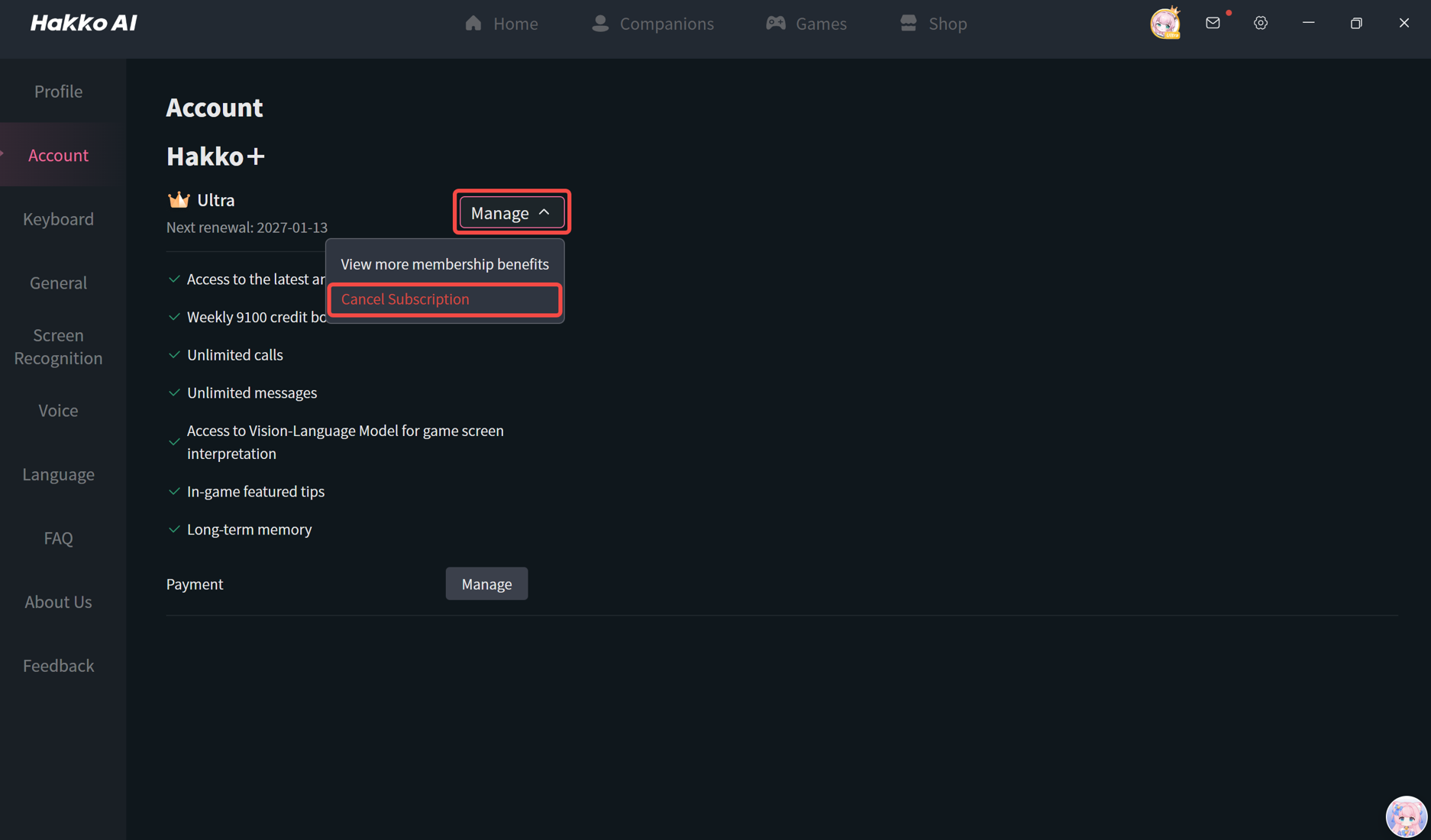Collapse the Manage dropdown with the chevron
The width and height of the screenshot is (1431, 840).
pyautogui.click(x=545, y=212)
